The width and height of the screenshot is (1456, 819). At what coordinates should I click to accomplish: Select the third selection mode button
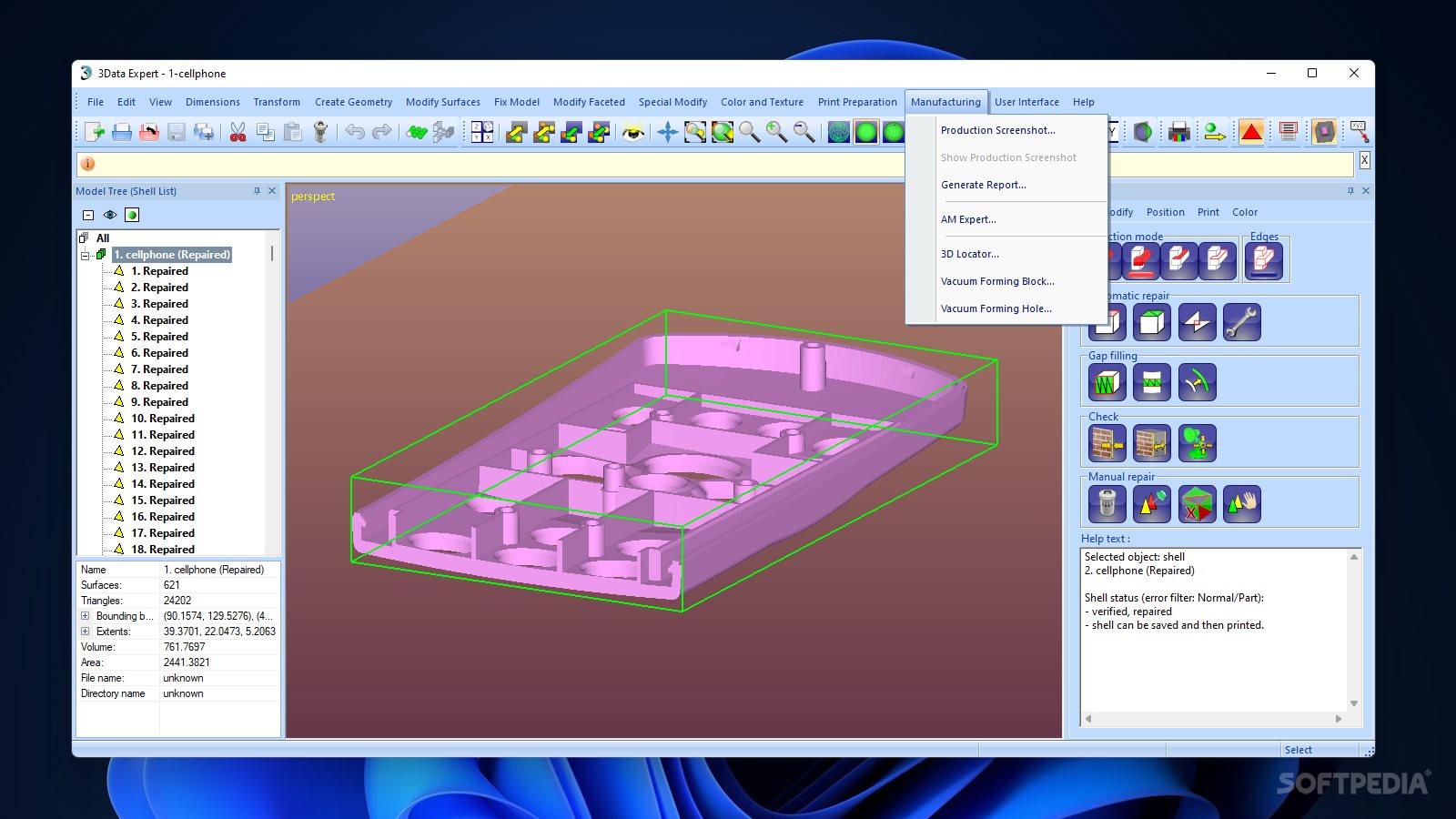pos(1179,261)
